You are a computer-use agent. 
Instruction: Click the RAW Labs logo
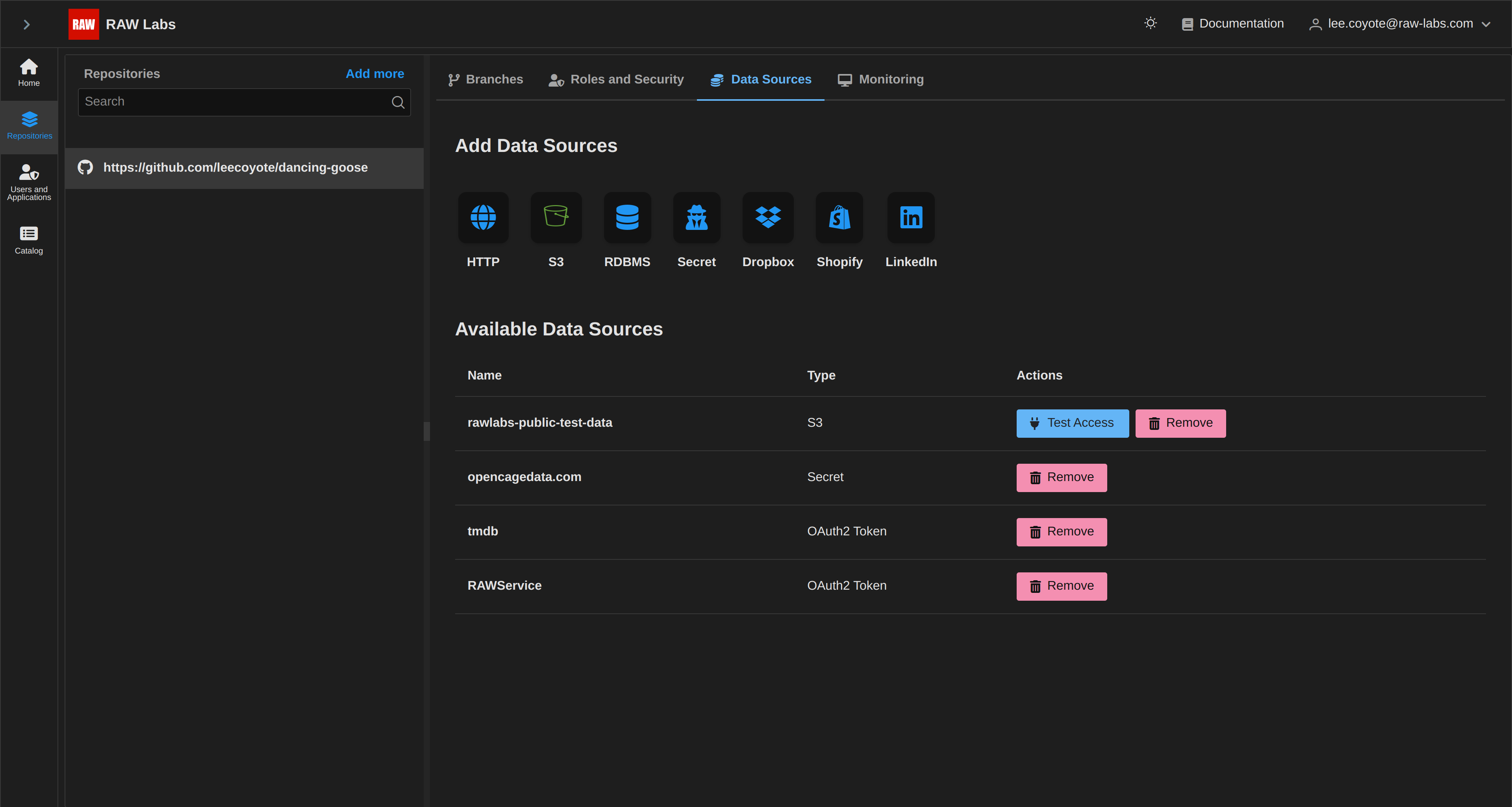83,24
